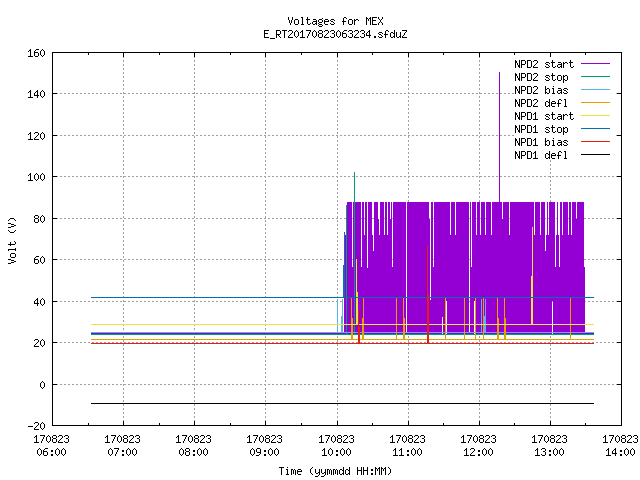Click the y-axis label 'Volt (V)'

(12, 240)
